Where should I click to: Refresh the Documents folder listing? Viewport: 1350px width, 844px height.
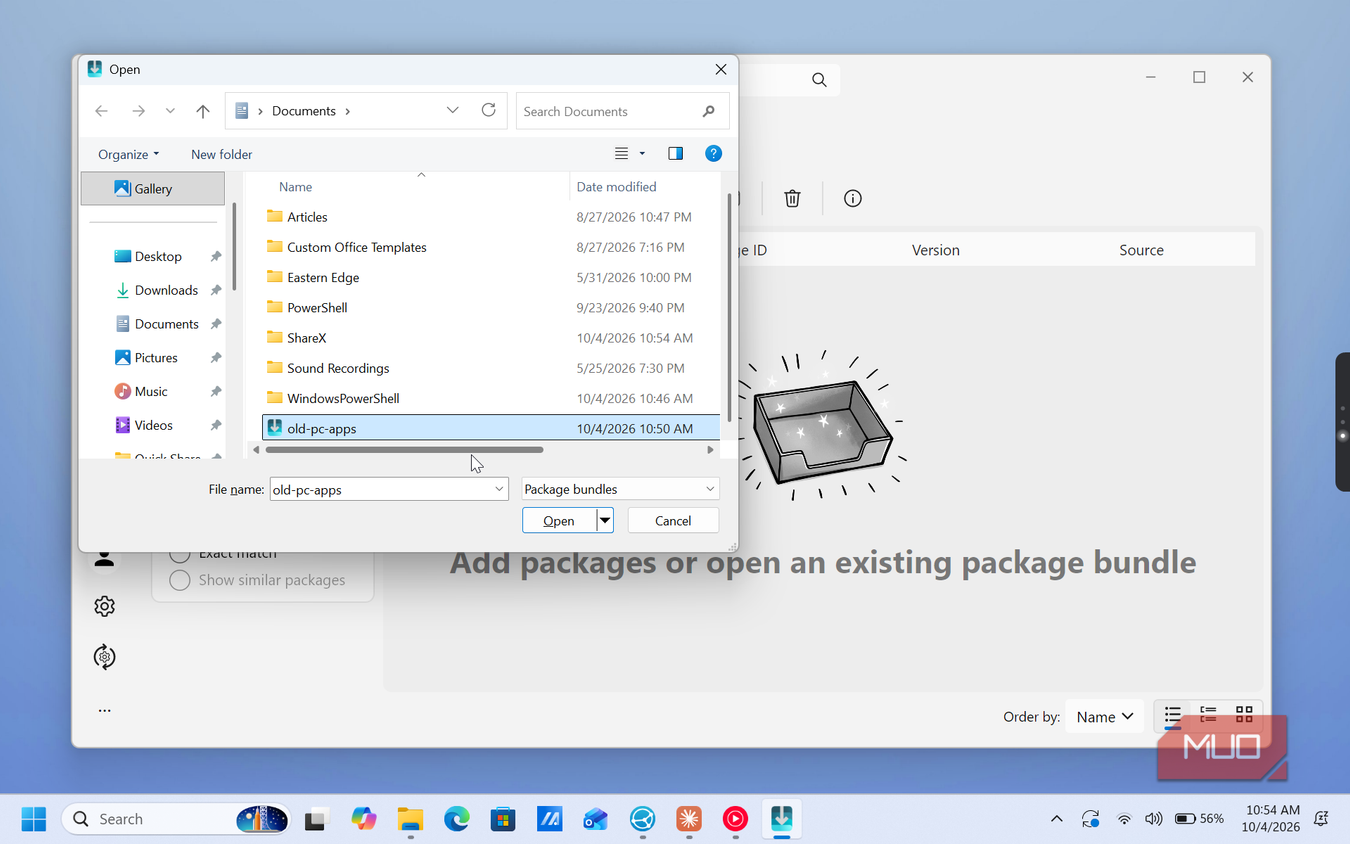[488, 110]
